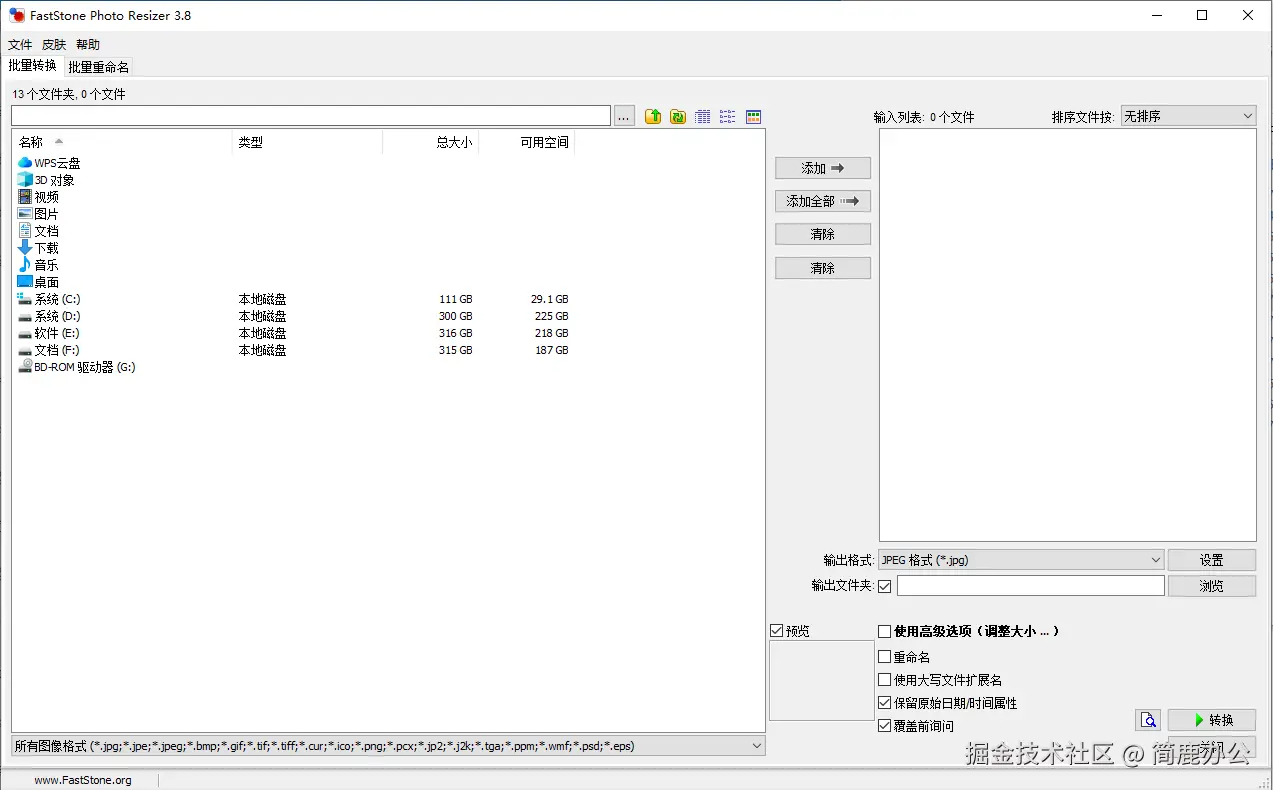Open the 文件 menu
Screen dimensions: 1273x790
20,45
